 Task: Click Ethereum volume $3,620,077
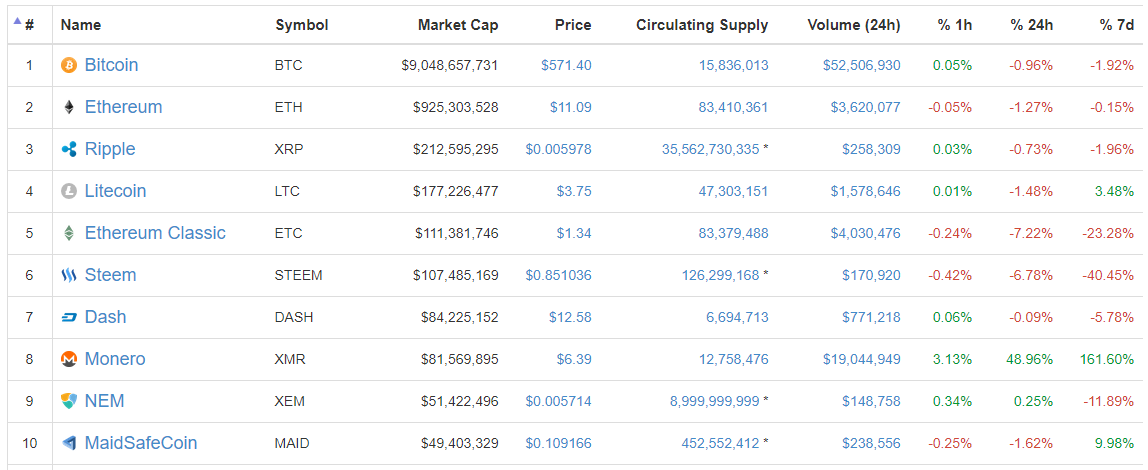[865, 108]
